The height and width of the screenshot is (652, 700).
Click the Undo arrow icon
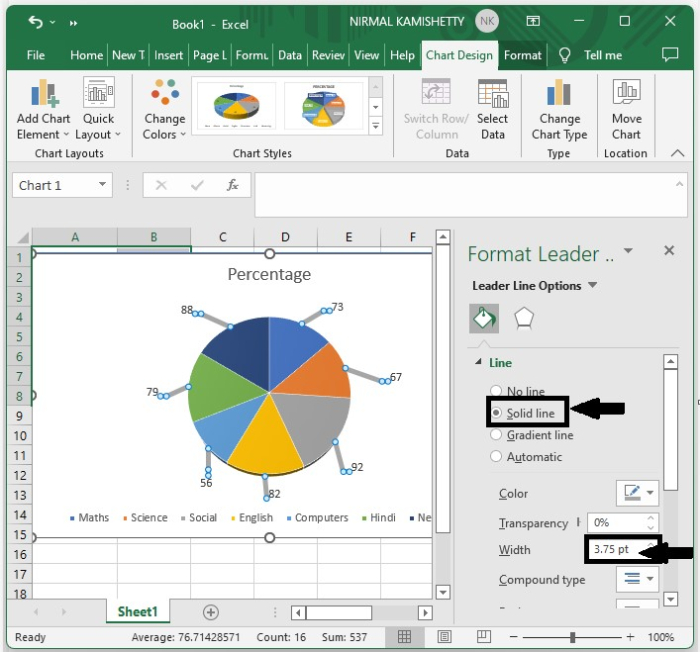[35, 21]
